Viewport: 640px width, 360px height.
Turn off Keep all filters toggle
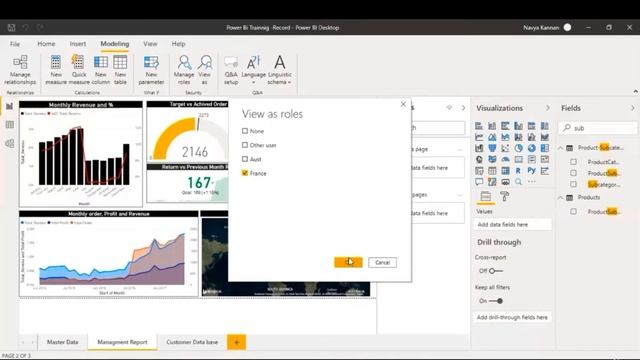496,301
